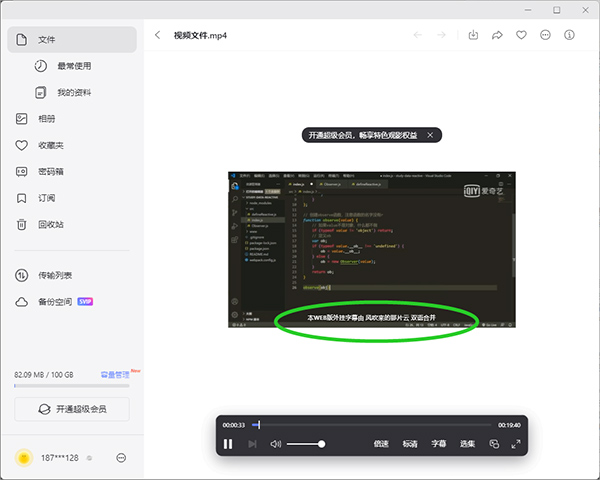Open the more options ellipsis in the header
This screenshot has width=600, height=480.
[545, 35]
